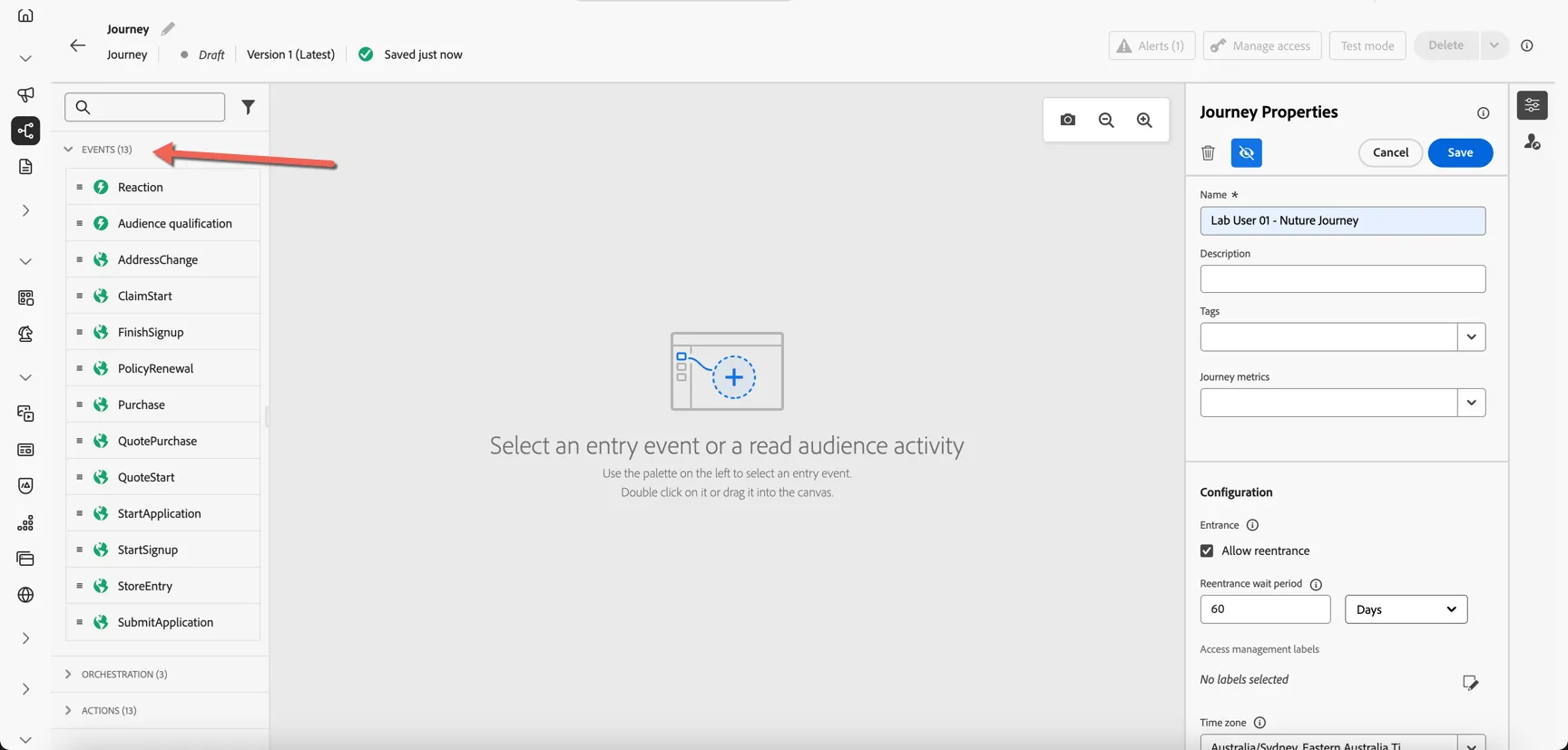Image resolution: width=1568 pixels, height=750 pixels.
Task: Select the Purchase event
Action: 163,404
